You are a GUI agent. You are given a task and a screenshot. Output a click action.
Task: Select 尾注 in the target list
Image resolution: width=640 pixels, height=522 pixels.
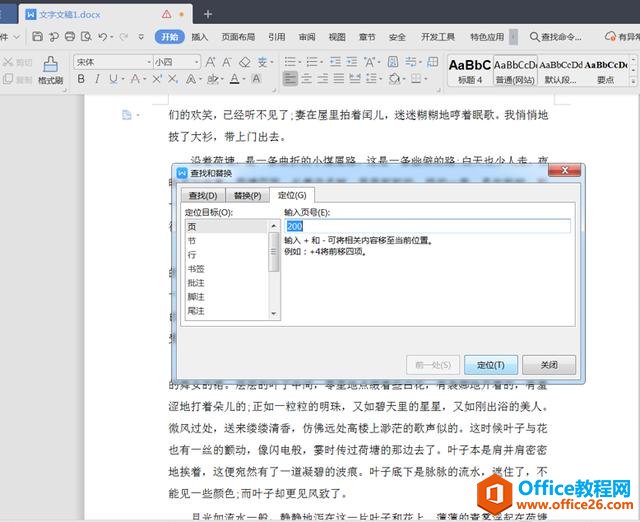(227, 311)
